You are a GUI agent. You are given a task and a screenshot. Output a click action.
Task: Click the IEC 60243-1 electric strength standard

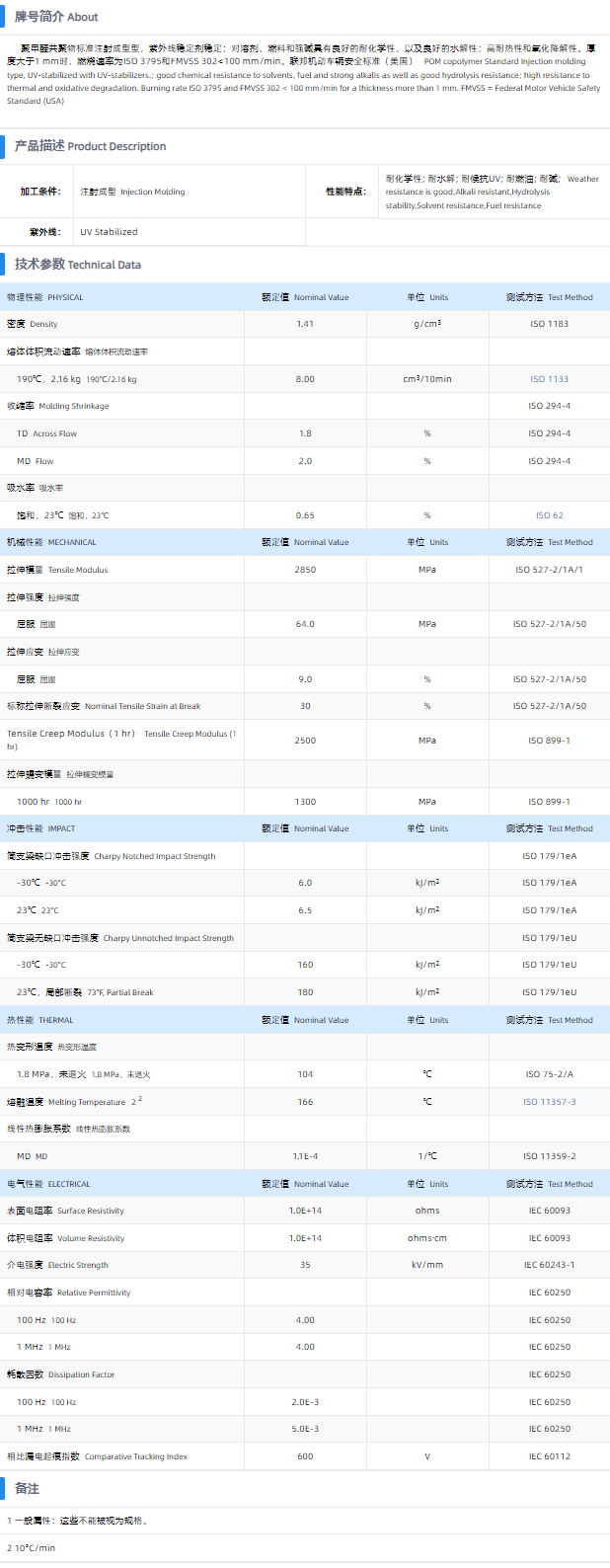tap(549, 1265)
